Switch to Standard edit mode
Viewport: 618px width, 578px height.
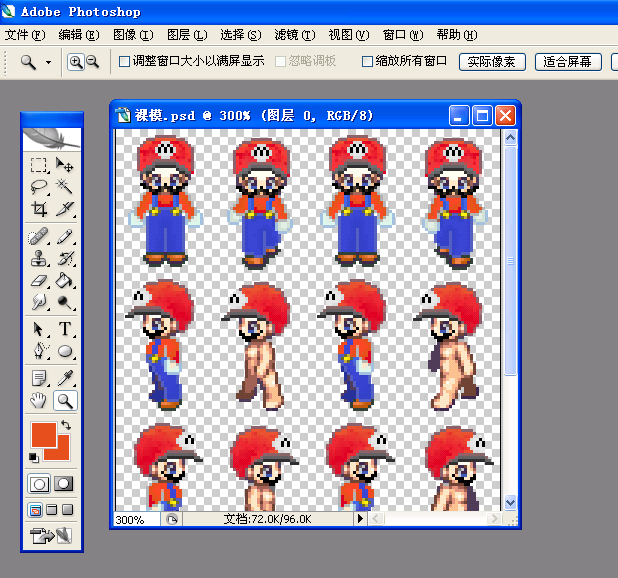[39, 484]
